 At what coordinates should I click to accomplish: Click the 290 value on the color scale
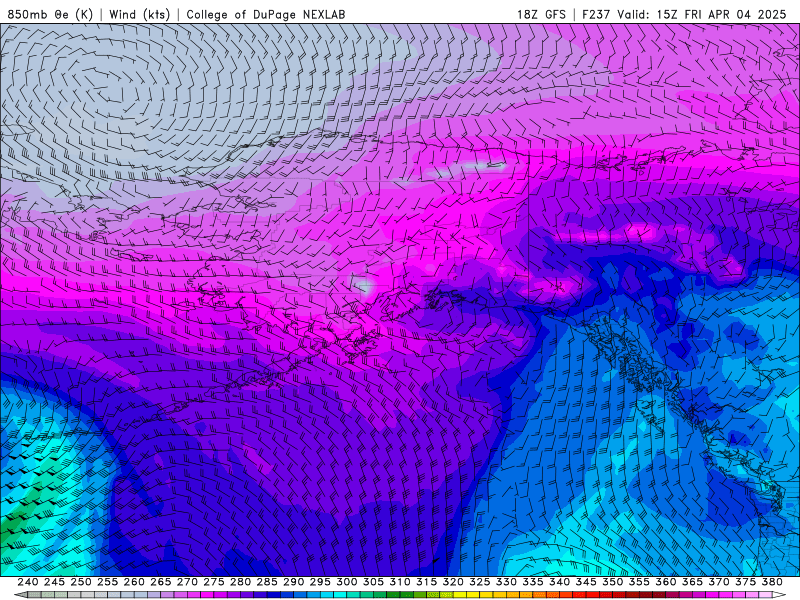click(293, 582)
